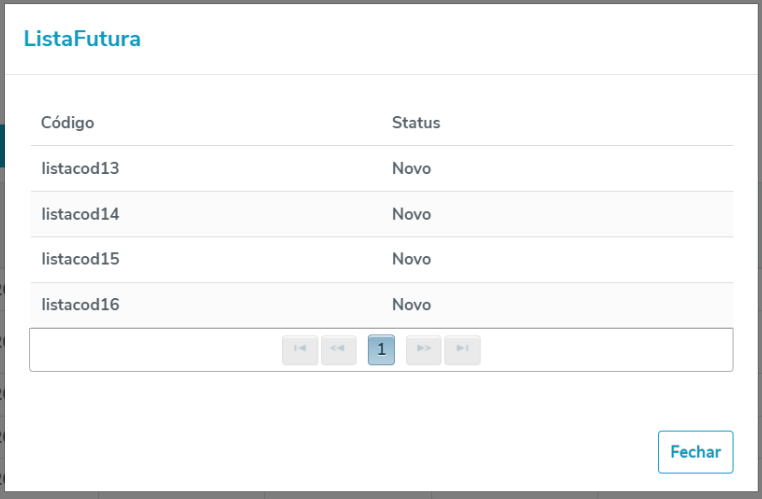Viewport: 762px width, 499px height.
Task: Go to the next page of results
Action: [x=424, y=349]
